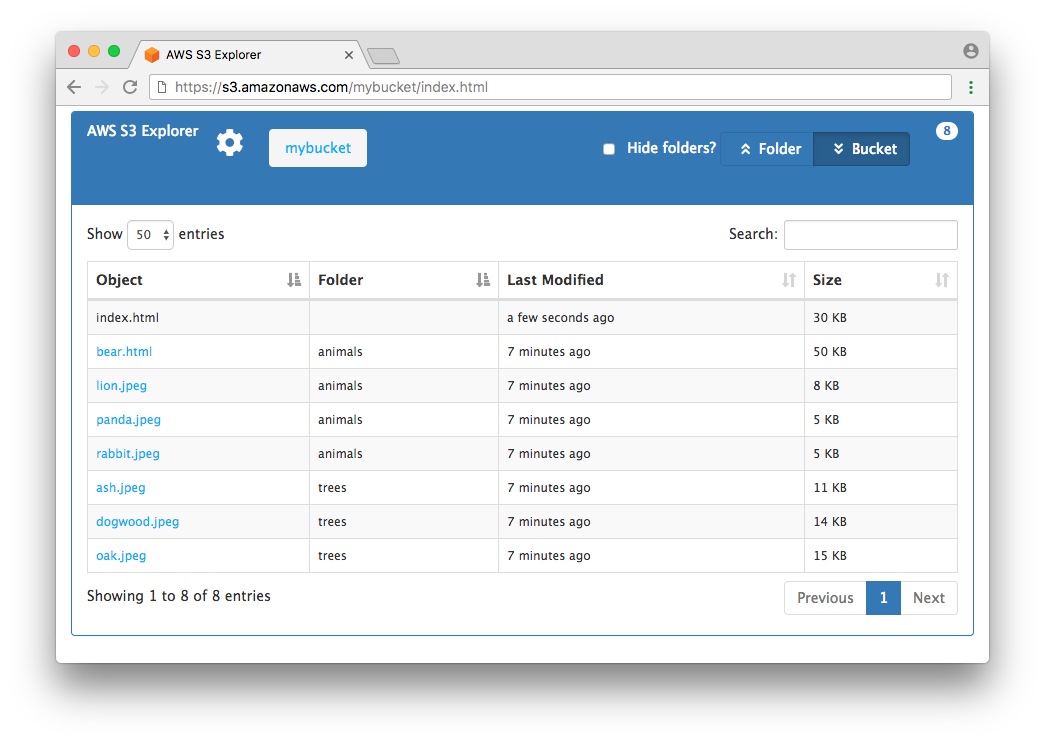Select page 1 in pagination
This screenshot has width=1045, height=743.
point(883,598)
